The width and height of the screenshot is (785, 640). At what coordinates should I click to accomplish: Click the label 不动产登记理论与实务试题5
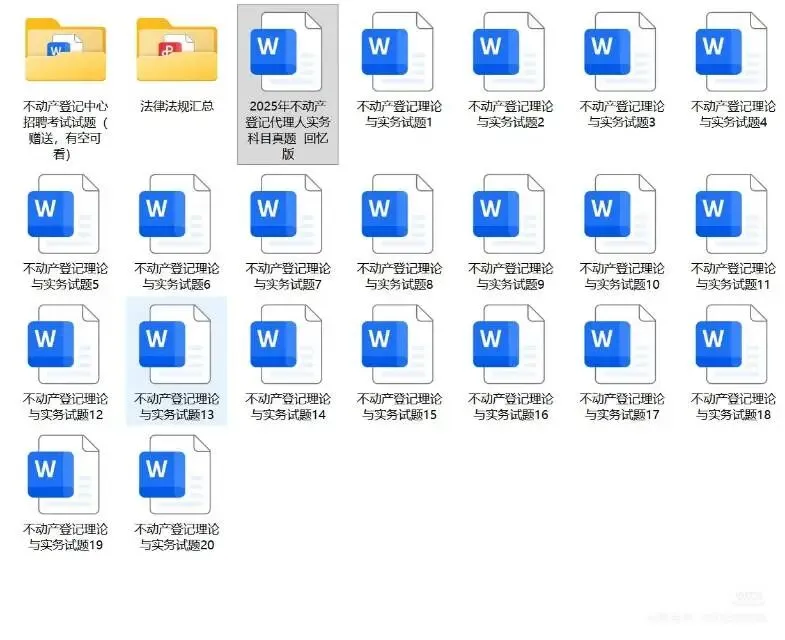pos(66,276)
